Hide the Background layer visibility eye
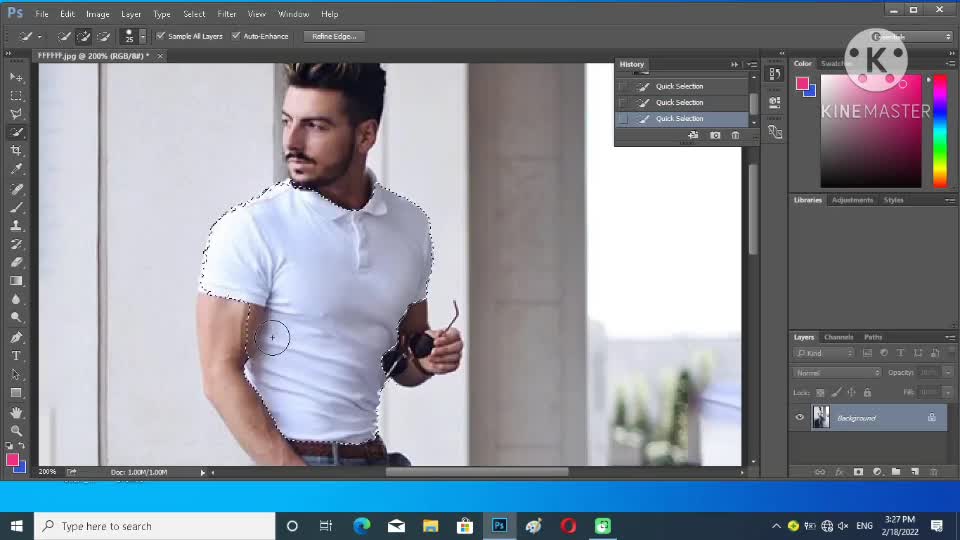 (799, 418)
